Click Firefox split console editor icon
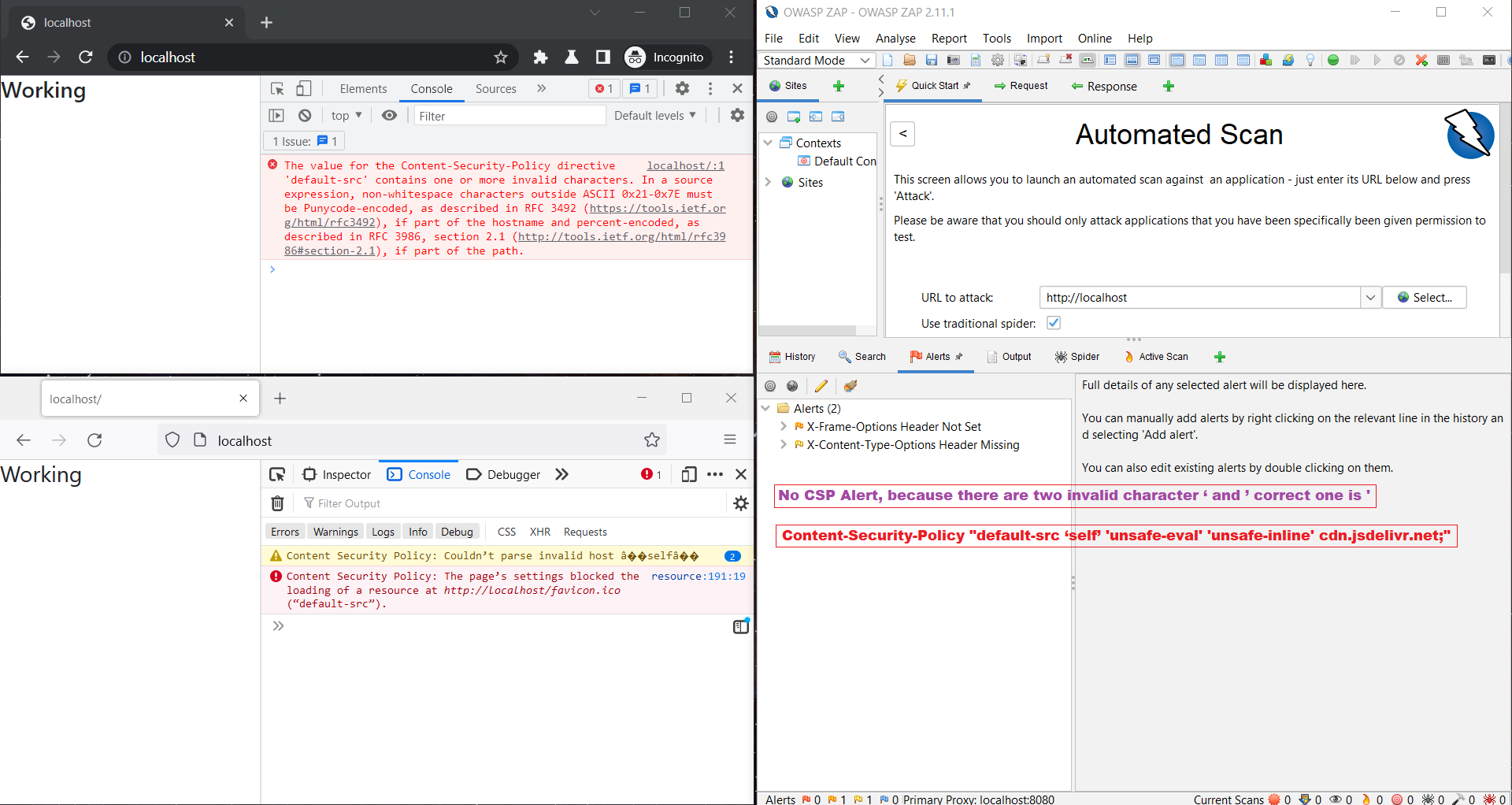The width and height of the screenshot is (1512, 805). [x=741, y=626]
